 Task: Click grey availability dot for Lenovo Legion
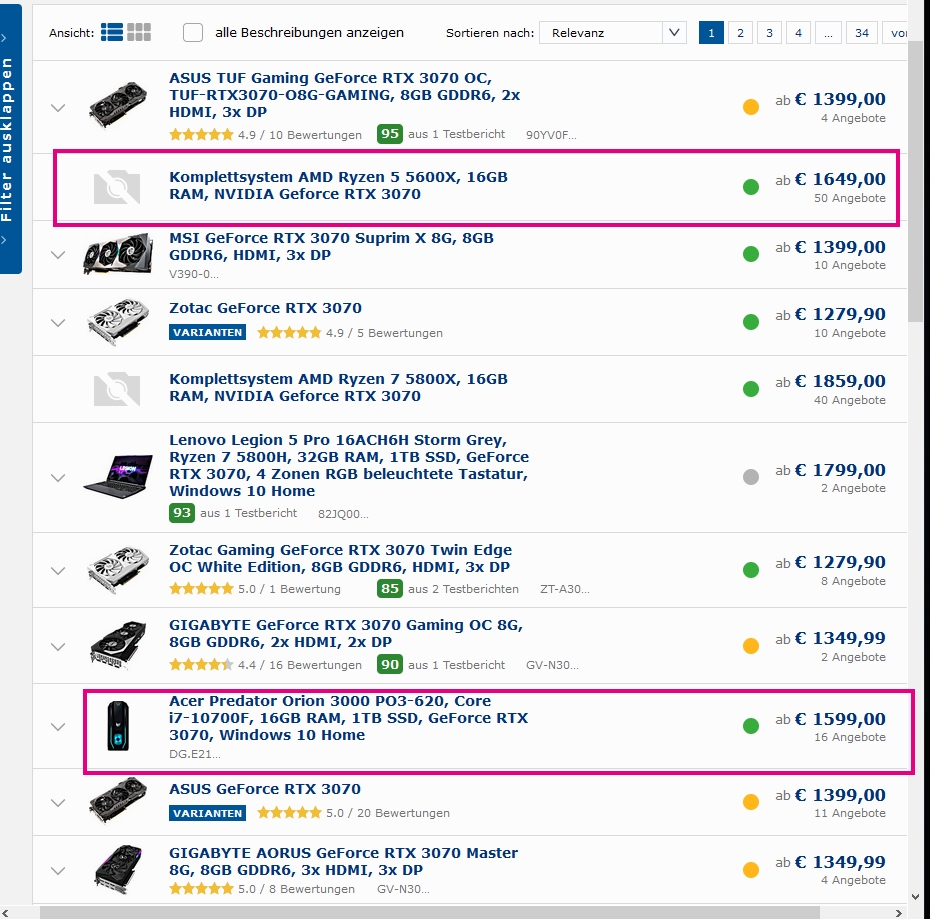click(x=751, y=477)
